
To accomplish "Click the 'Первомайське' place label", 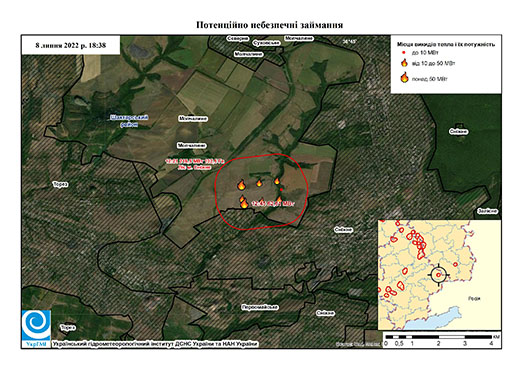I will tap(260, 307).
